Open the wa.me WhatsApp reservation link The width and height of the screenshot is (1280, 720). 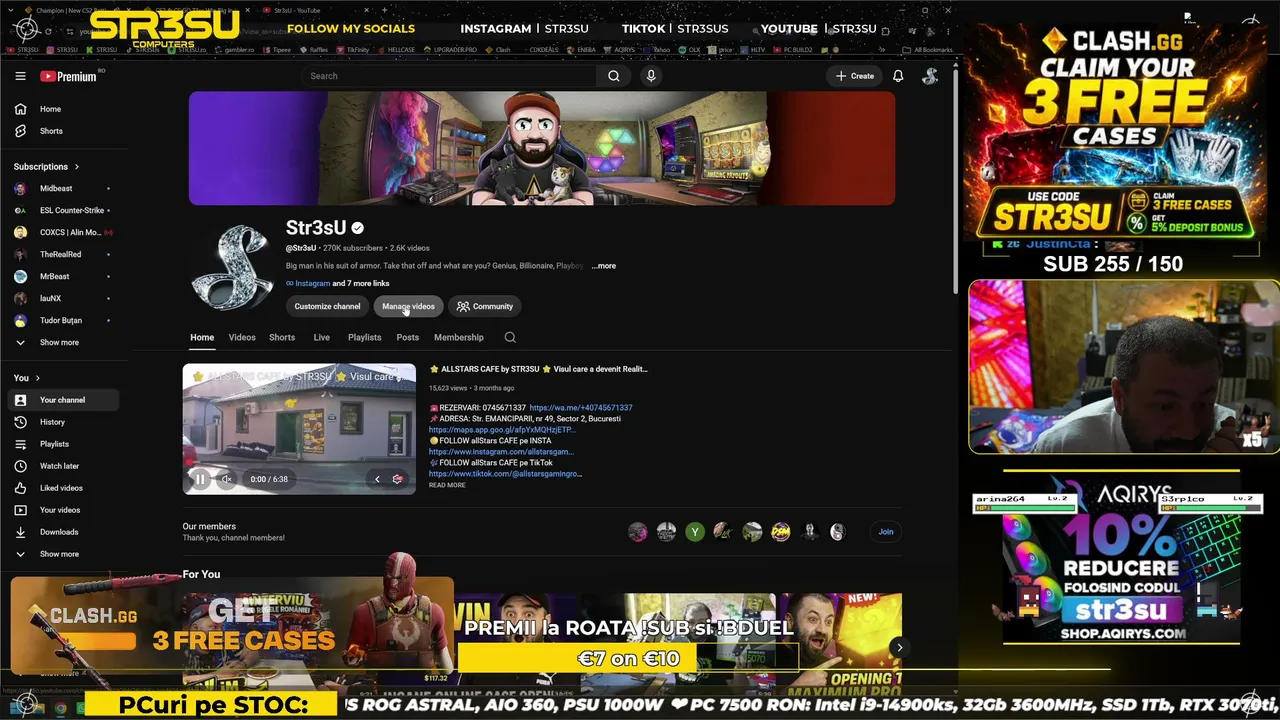point(581,408)
